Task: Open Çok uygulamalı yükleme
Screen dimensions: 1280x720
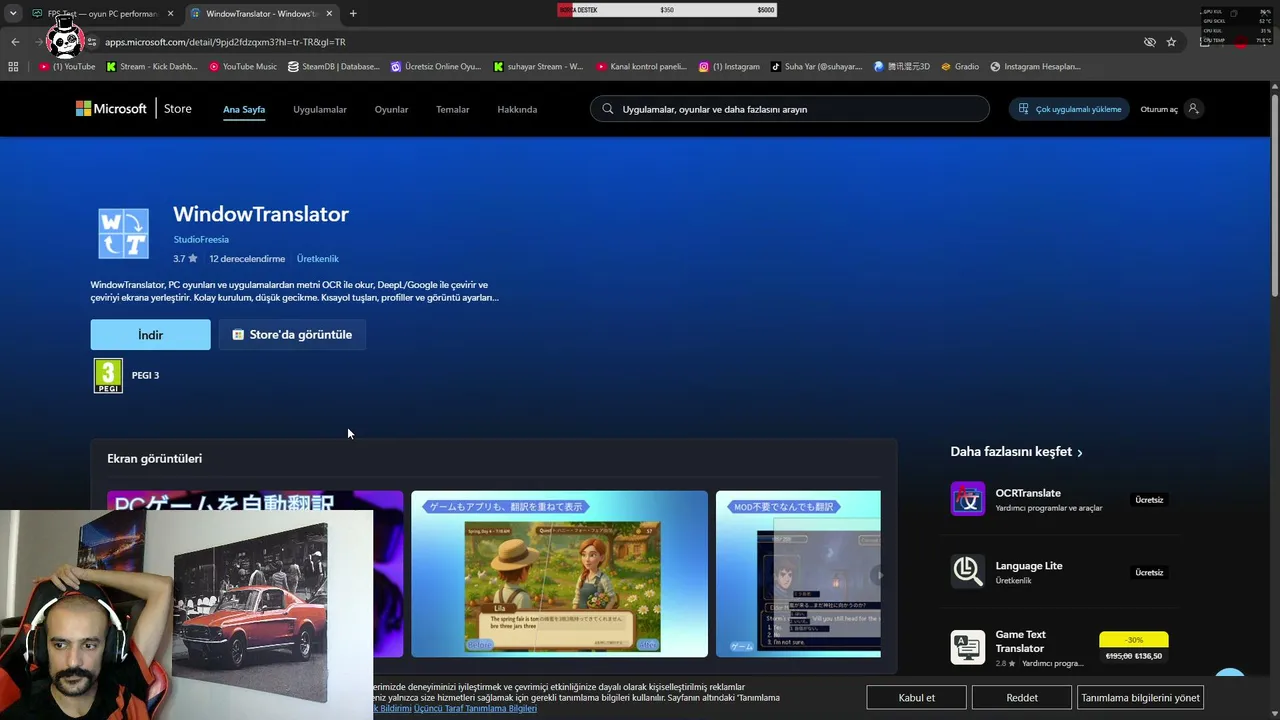Action: [1070, 109]
